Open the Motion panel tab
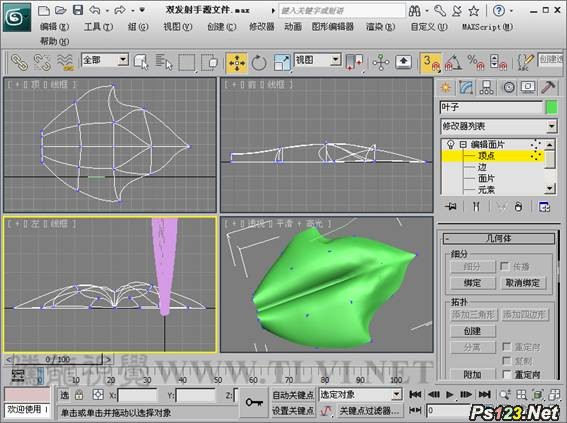The width and height of the screenshot is (567, 423). [x=508, y=87]
